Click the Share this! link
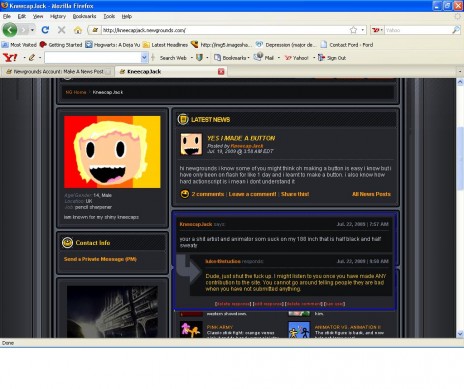The image size is (464, 389). pos(295,194)
